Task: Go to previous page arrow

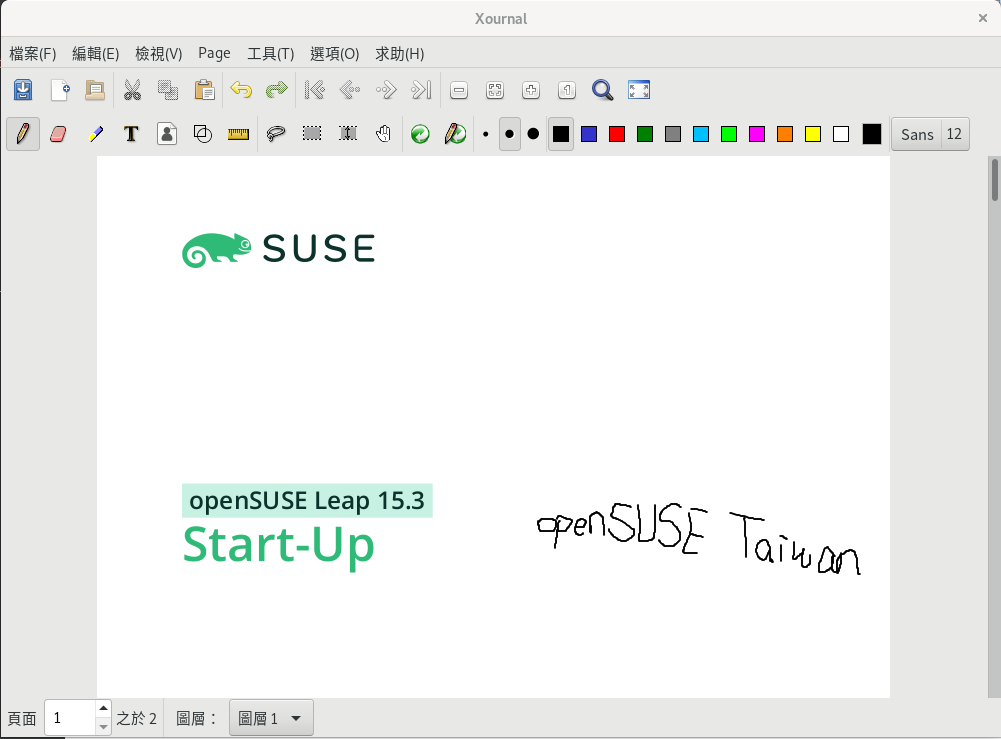Action: (x=350, y=90)
